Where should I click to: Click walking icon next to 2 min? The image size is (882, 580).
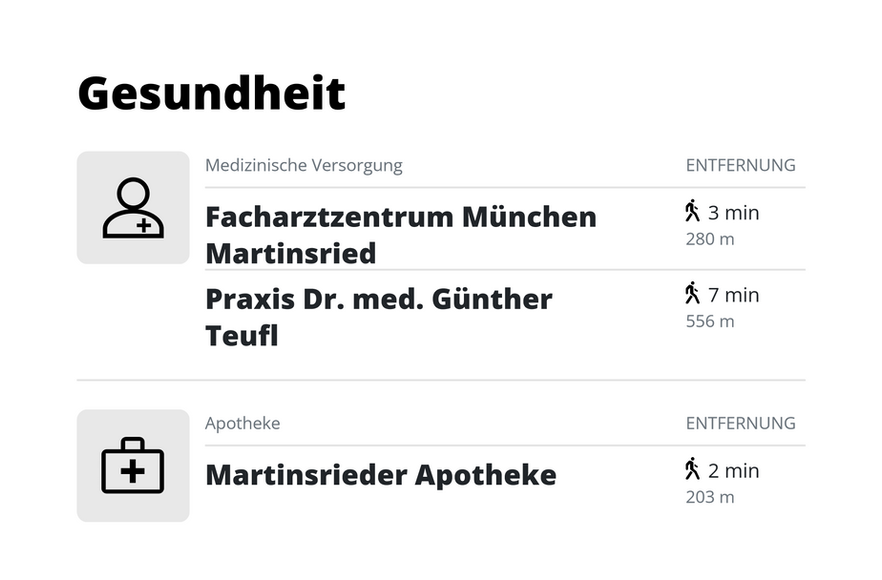tap(692, 469)
